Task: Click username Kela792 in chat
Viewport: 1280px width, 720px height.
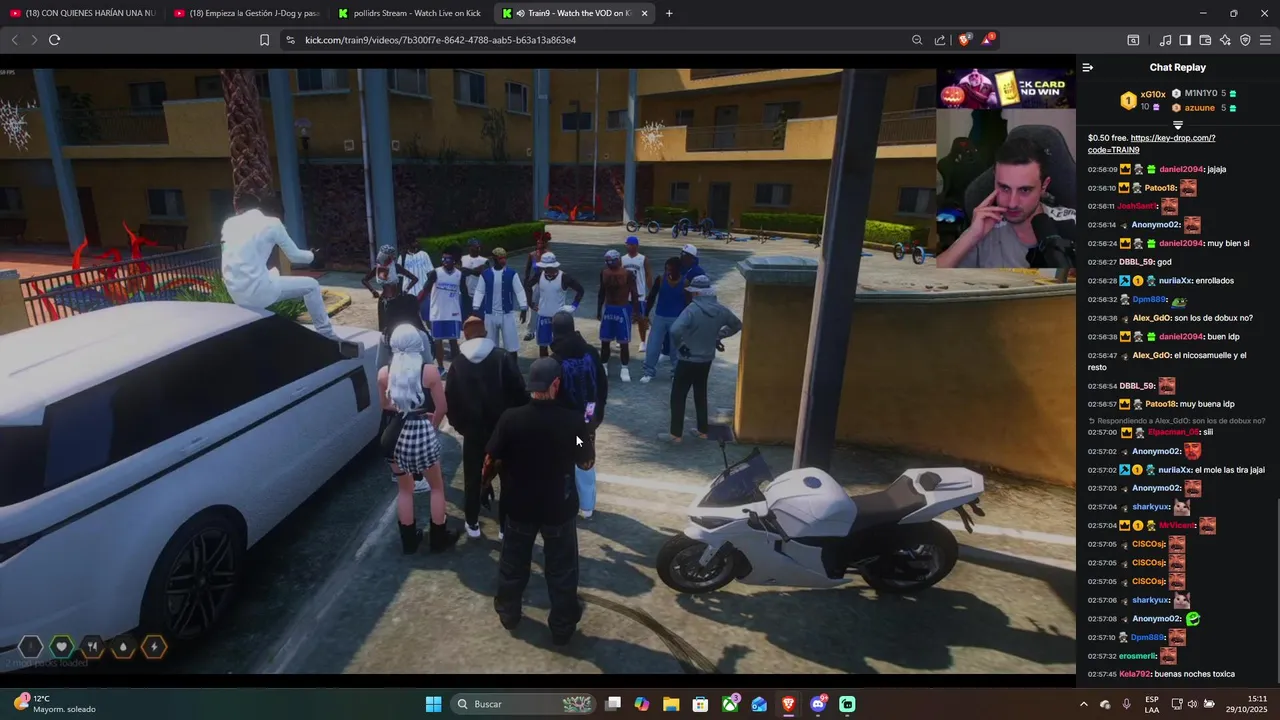Action: tap(1135, 674)
